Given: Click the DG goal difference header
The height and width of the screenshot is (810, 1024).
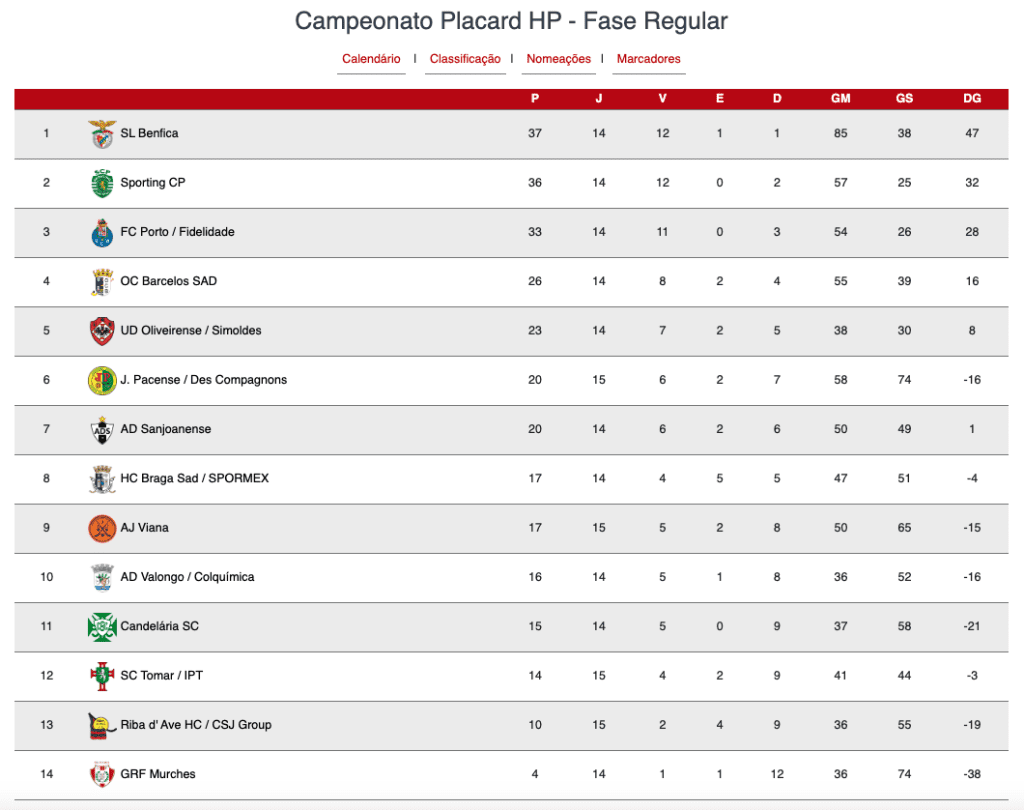Looking at the screenshot, I should (x=972, y=99).
